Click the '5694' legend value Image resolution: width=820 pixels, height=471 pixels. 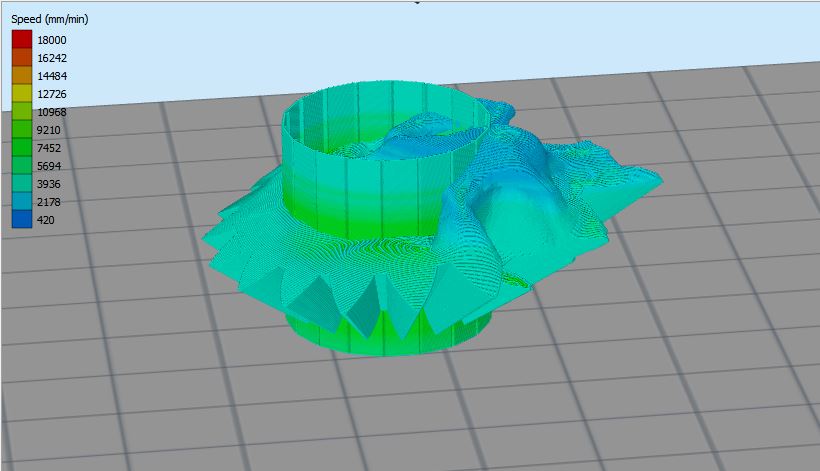tap(49, 166)
